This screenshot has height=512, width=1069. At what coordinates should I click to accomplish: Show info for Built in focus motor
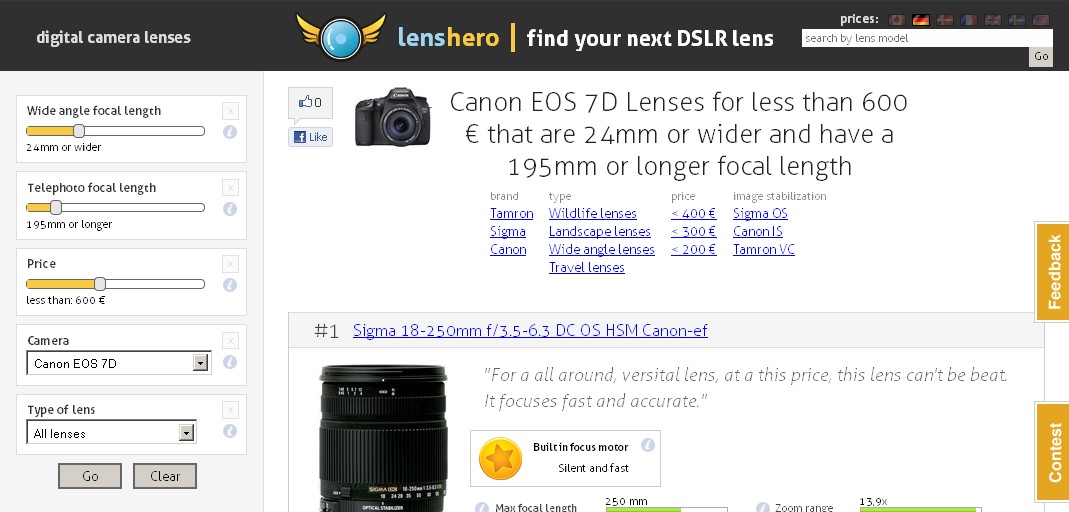[x=648, y=445]
